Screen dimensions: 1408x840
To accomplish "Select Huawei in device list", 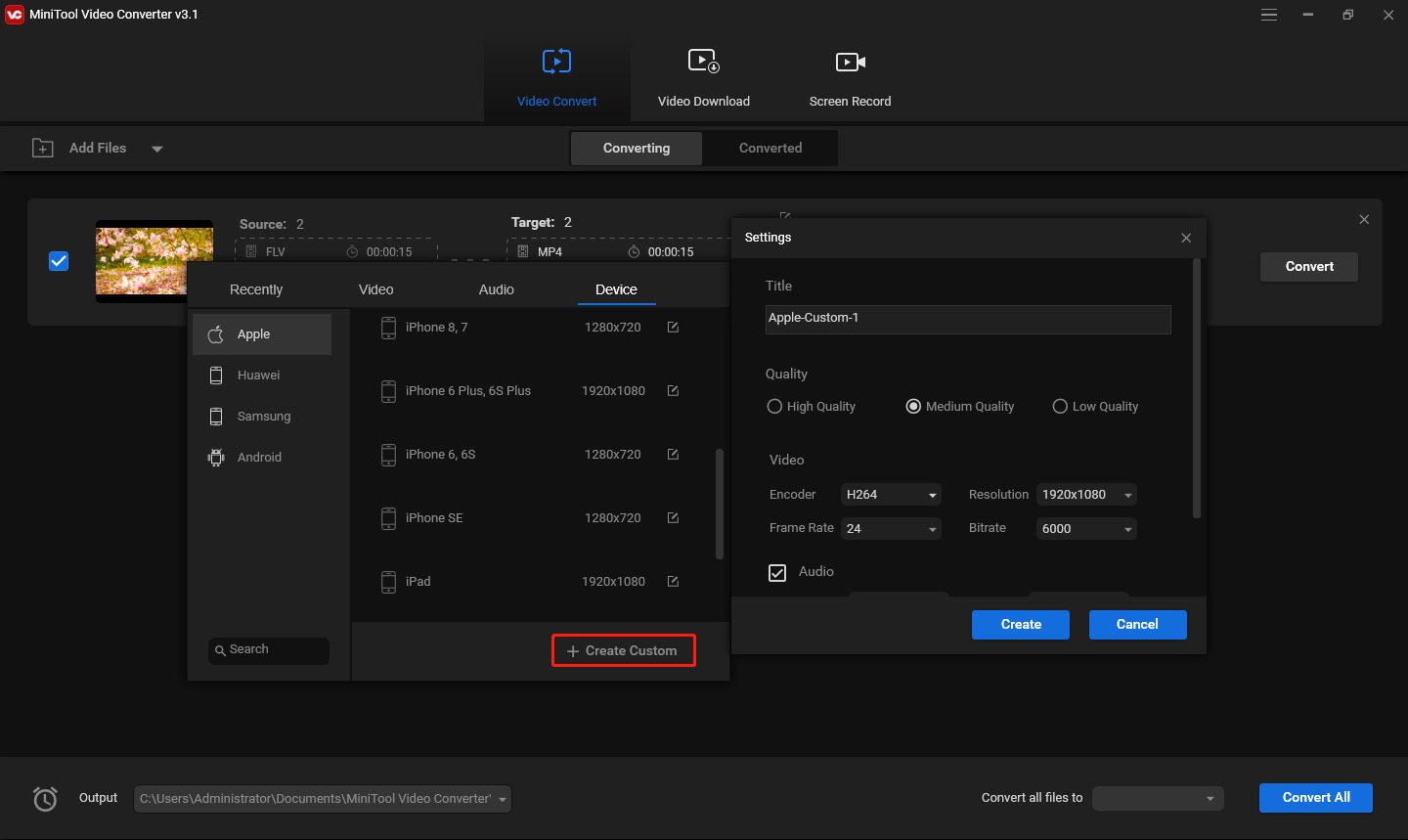I will point(262,376).
